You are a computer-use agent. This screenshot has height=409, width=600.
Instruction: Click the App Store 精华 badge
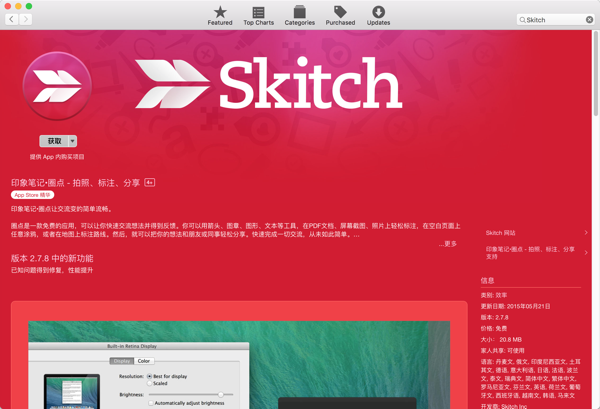(x=33, y=195)
